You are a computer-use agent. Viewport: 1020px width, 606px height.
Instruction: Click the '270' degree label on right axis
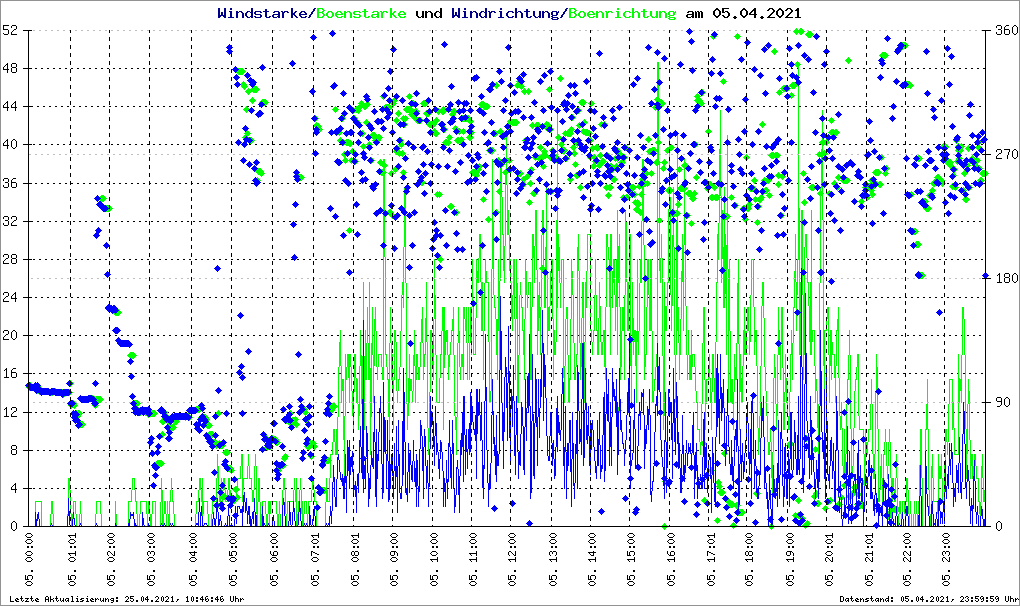1003,155
